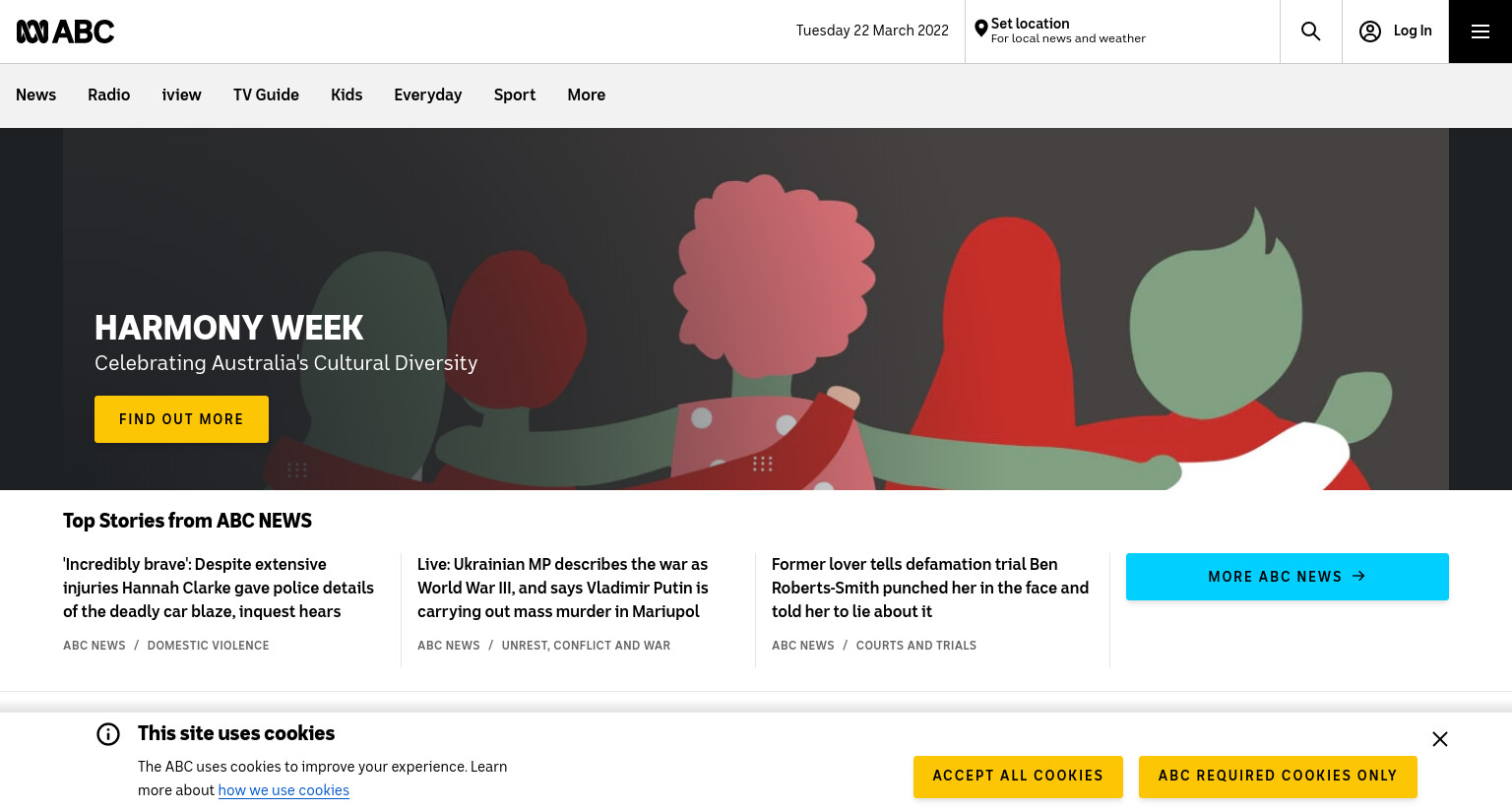Go to the Sport section
This screenshot has height=811, width=1512.
[x=515, y=95]
